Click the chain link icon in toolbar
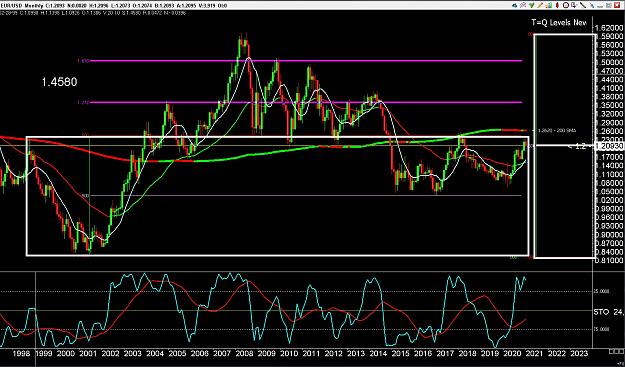 523,5
